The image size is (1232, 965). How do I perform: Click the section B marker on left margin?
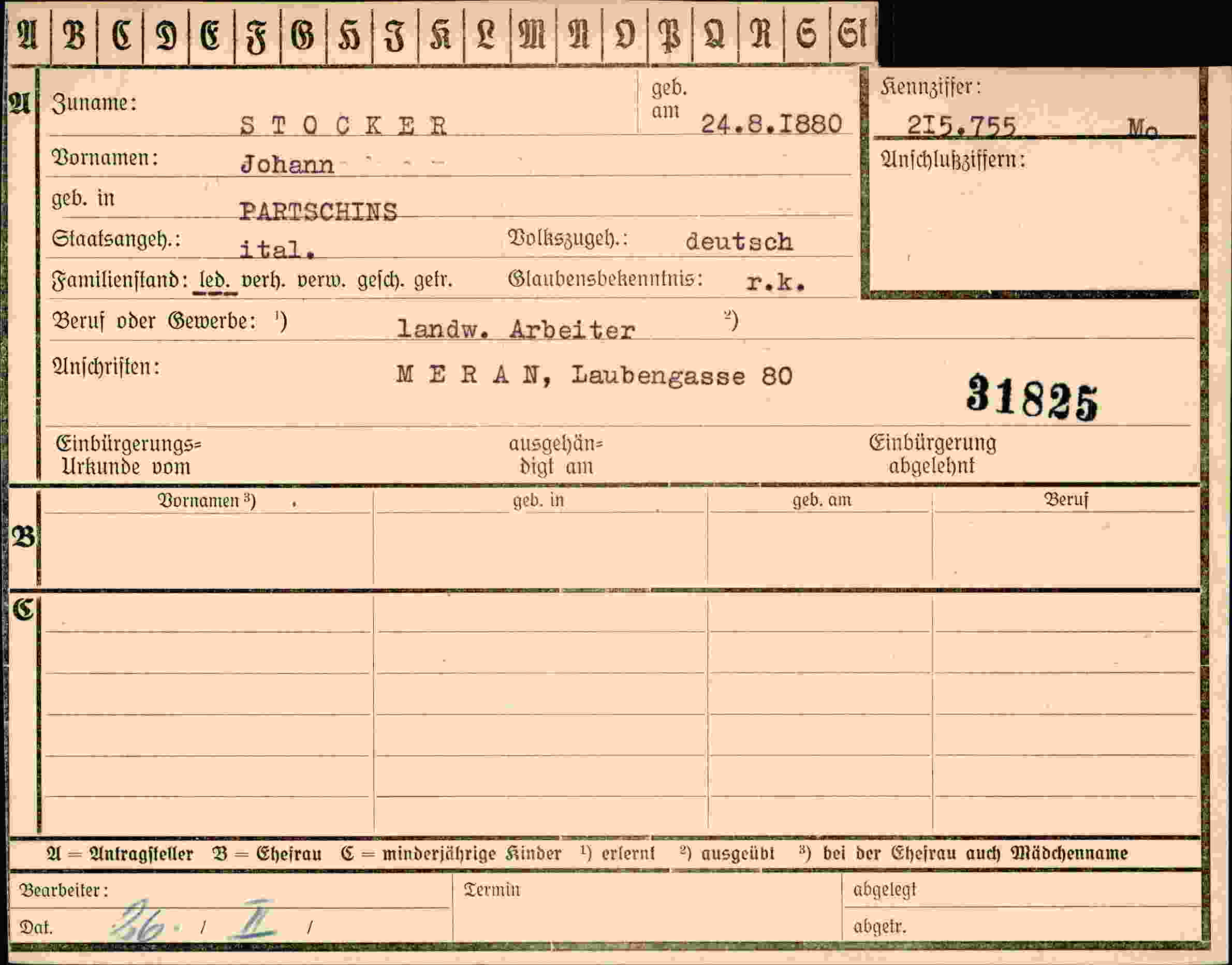23,536
